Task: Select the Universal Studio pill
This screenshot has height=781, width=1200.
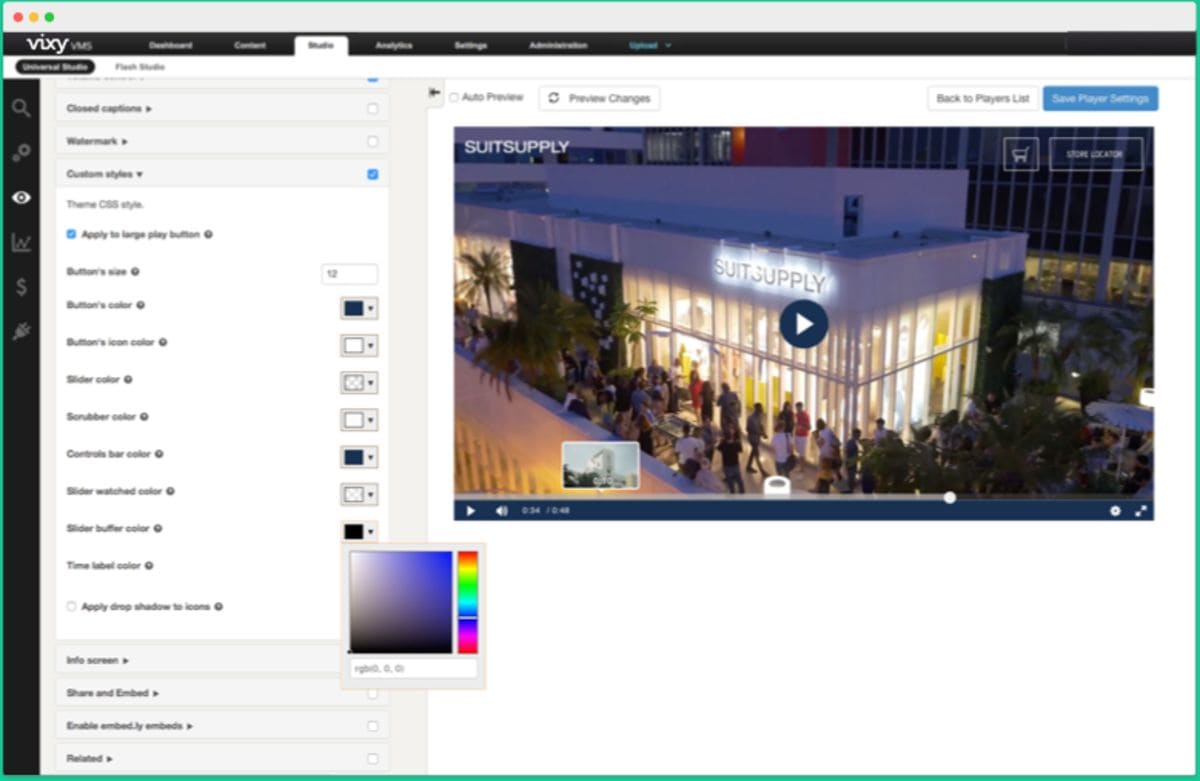Action: pyautogui.click(x=55, y=67)
